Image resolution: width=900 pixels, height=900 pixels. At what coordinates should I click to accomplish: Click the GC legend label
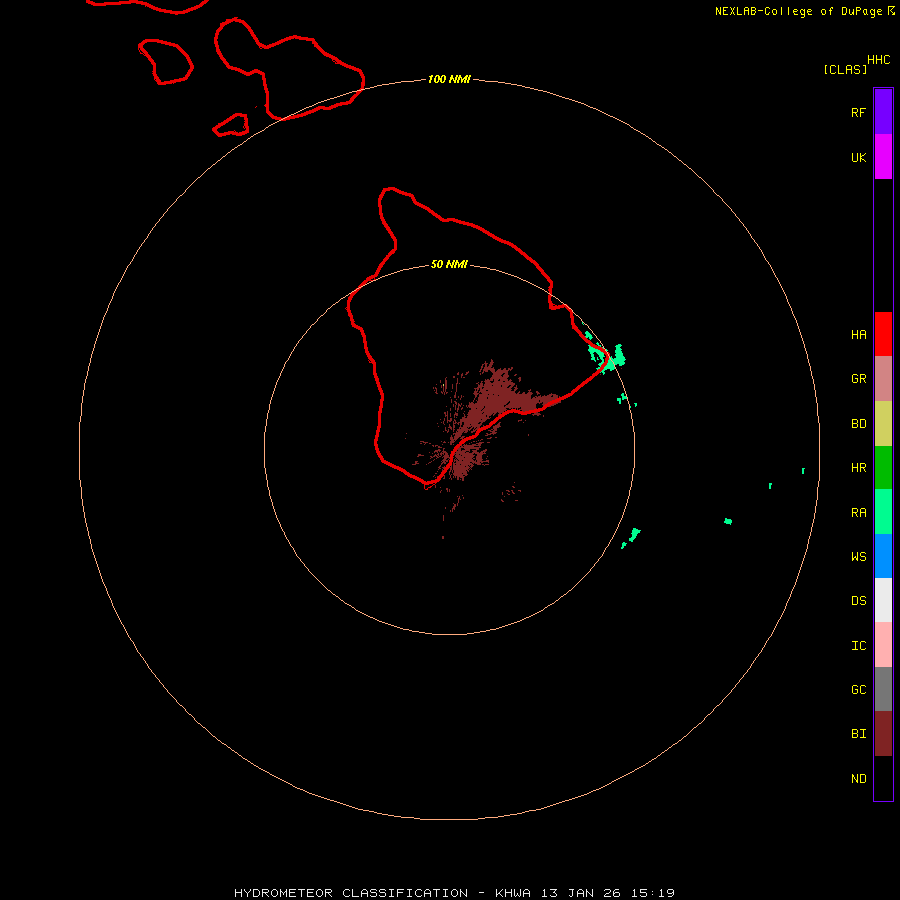click(858, 690)
